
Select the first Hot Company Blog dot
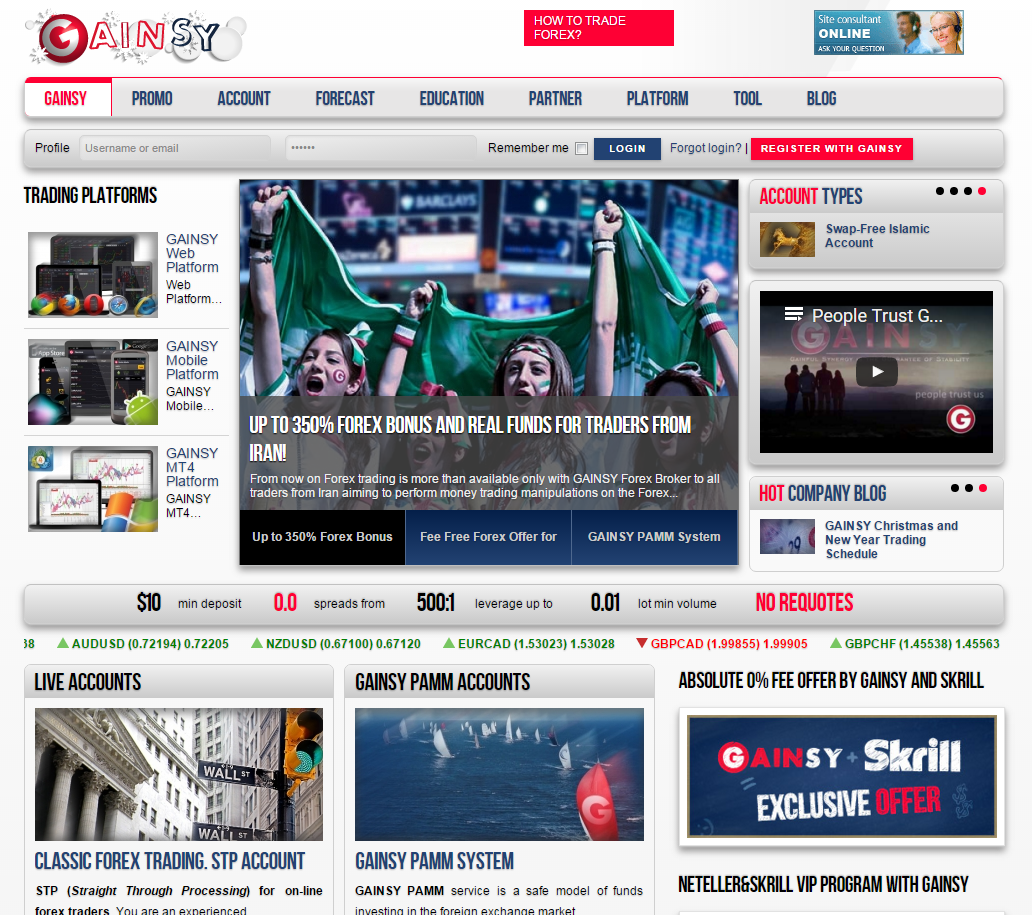point(954,488)
